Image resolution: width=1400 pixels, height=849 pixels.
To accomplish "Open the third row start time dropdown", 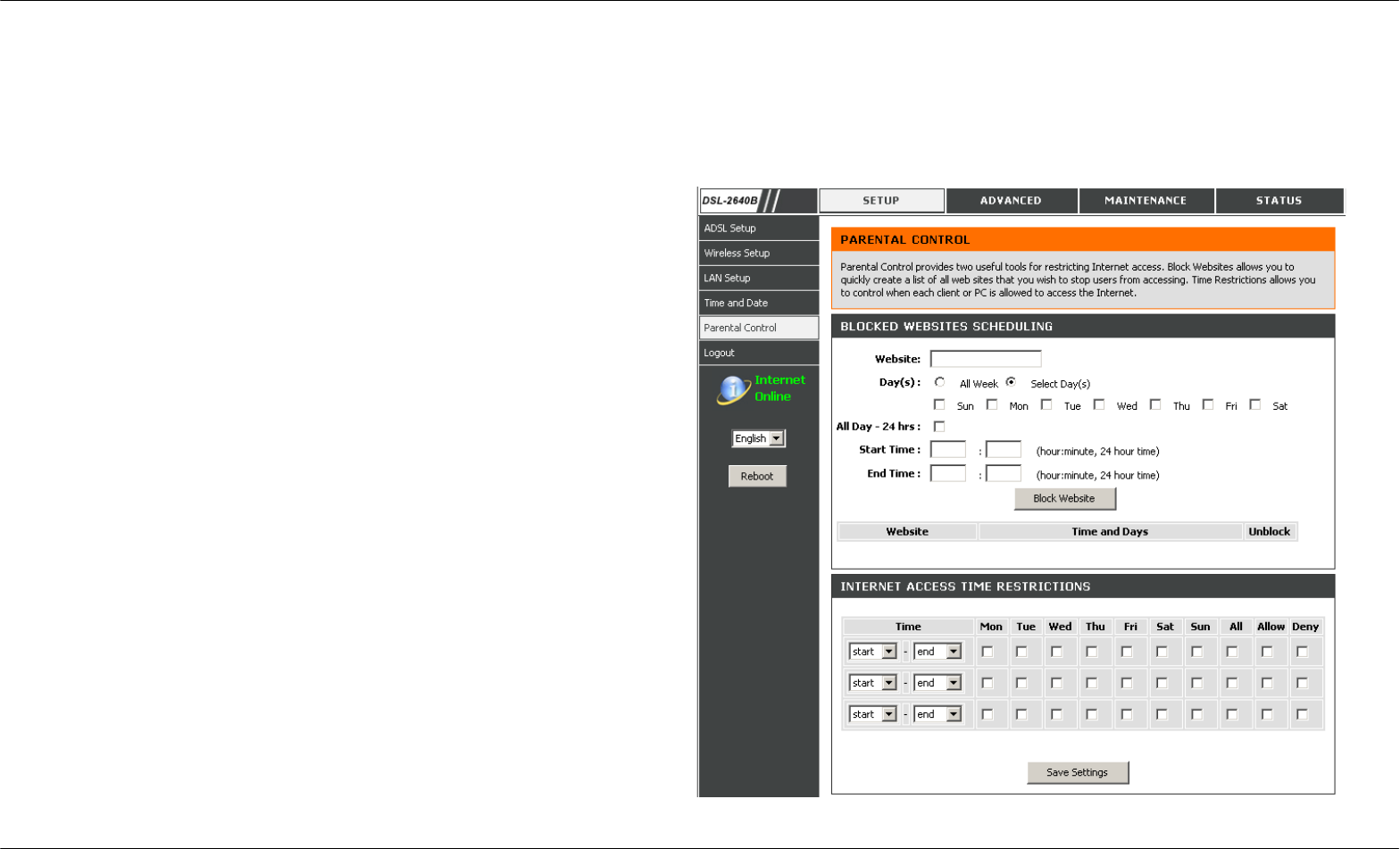I will tap(872, 714).
